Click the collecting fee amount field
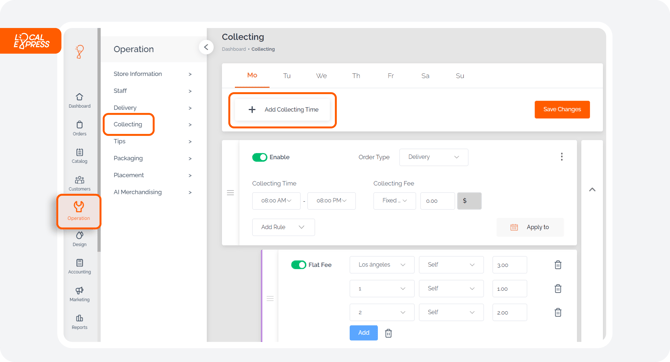 pos(437,201)
